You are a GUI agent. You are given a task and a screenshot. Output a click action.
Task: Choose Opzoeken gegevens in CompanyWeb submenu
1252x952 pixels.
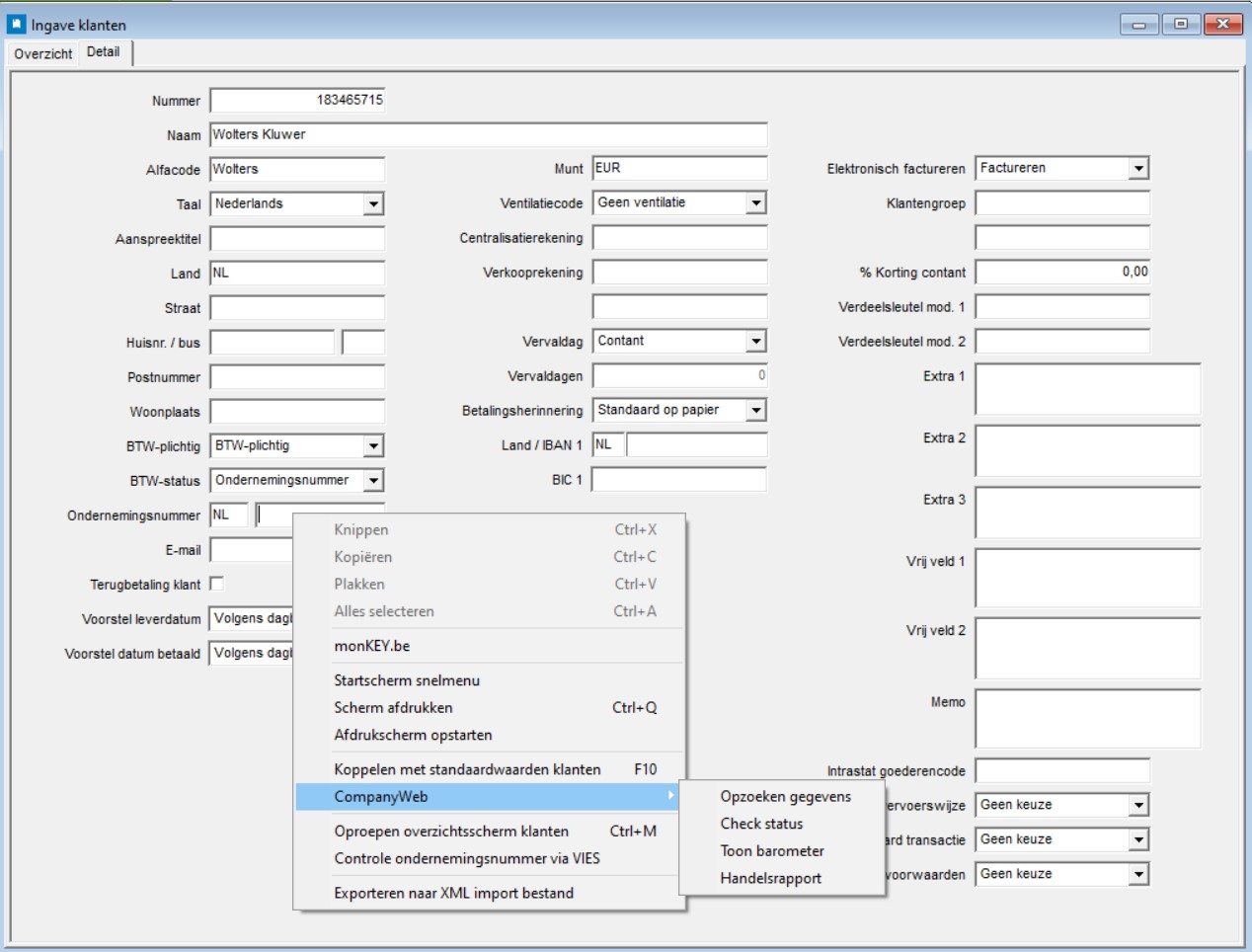785,797
